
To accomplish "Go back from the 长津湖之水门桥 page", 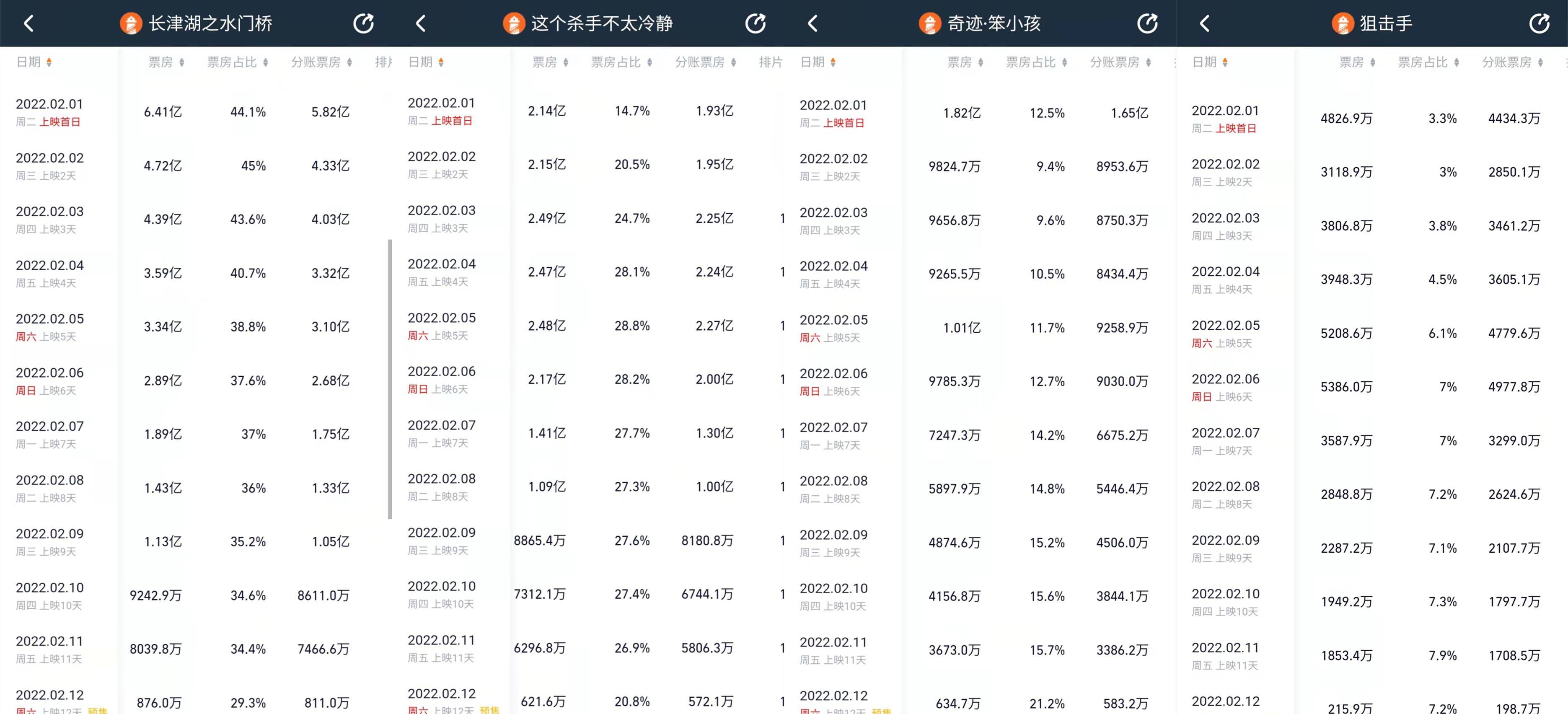I will point(28,24).
